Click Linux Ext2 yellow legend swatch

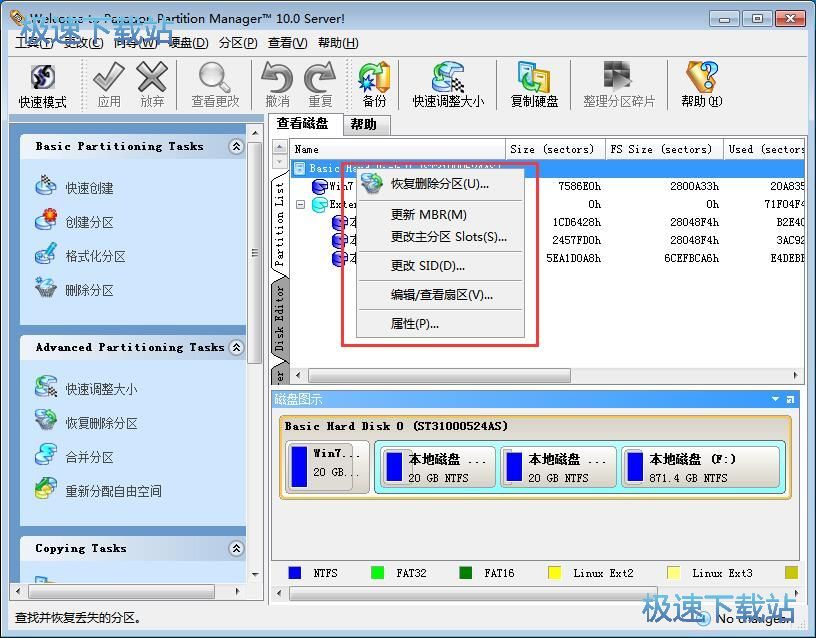click(x=555, y=573)
